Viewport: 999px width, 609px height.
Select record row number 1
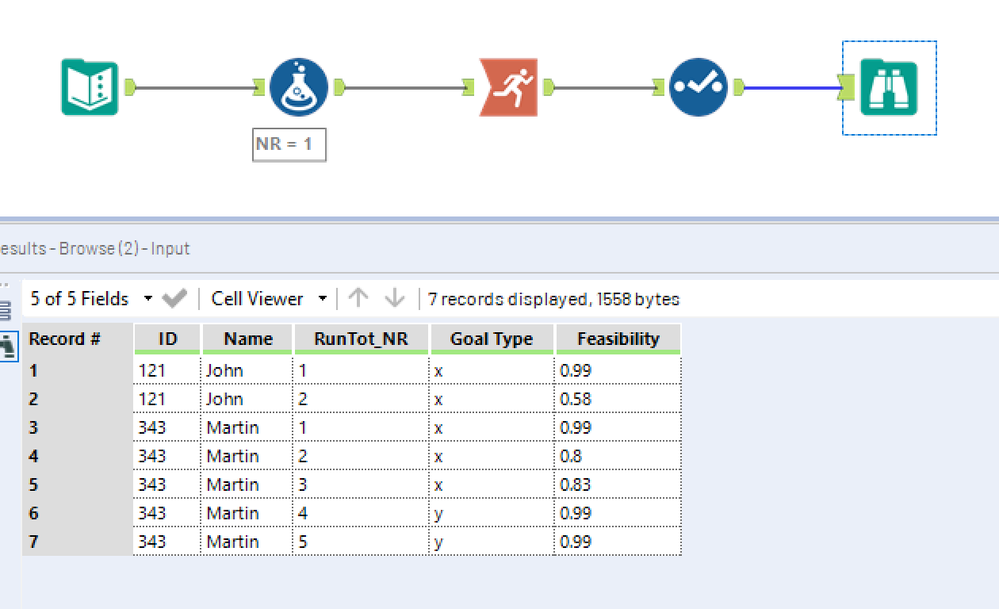tap(78, 370)
